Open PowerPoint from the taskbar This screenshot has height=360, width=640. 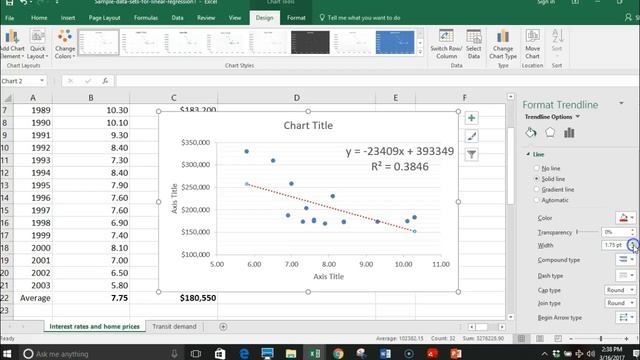pyautogui.click(x=456, y=353)
